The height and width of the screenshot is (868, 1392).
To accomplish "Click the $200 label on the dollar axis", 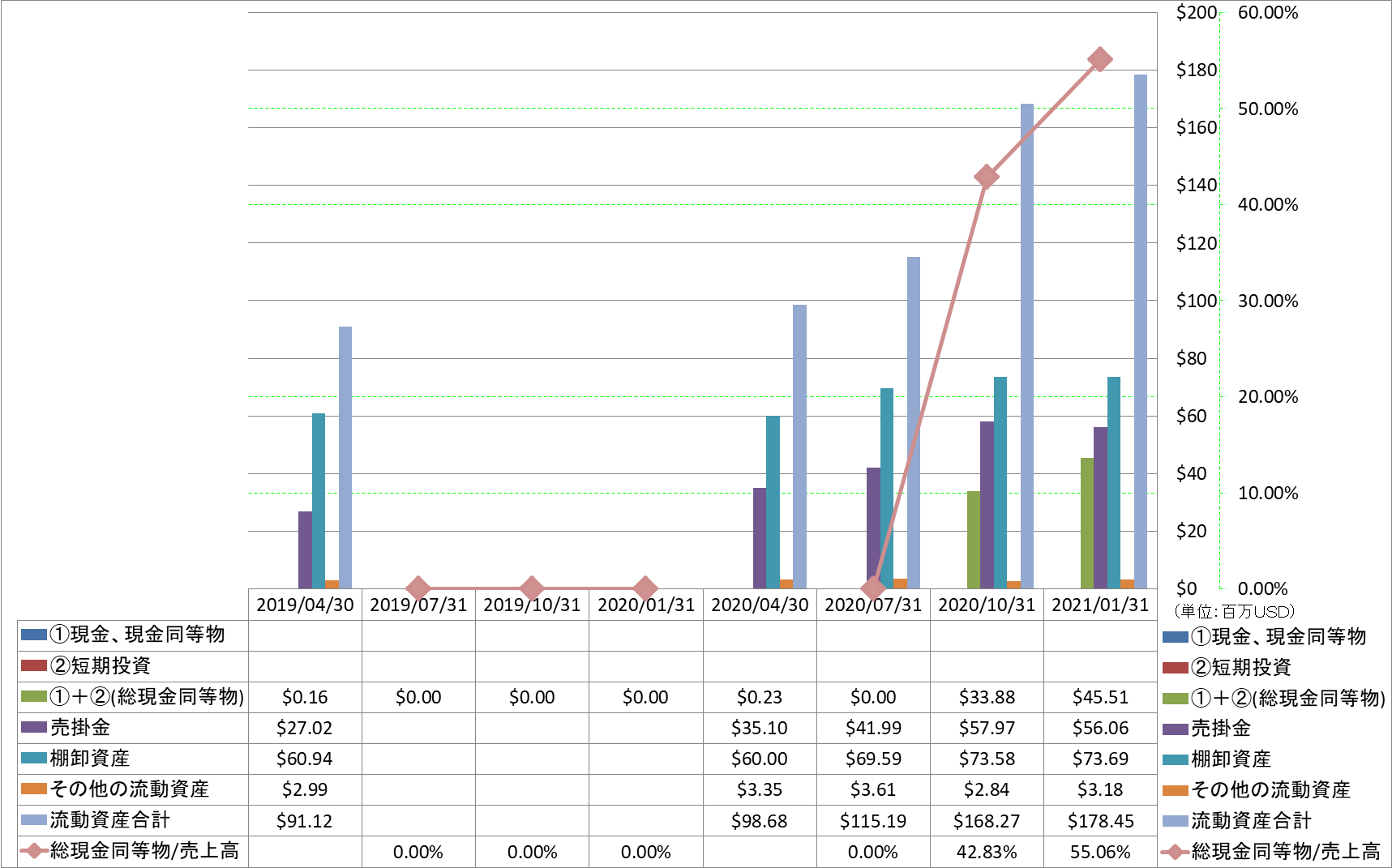I will pyautogui.click(x=1197, y=12).
